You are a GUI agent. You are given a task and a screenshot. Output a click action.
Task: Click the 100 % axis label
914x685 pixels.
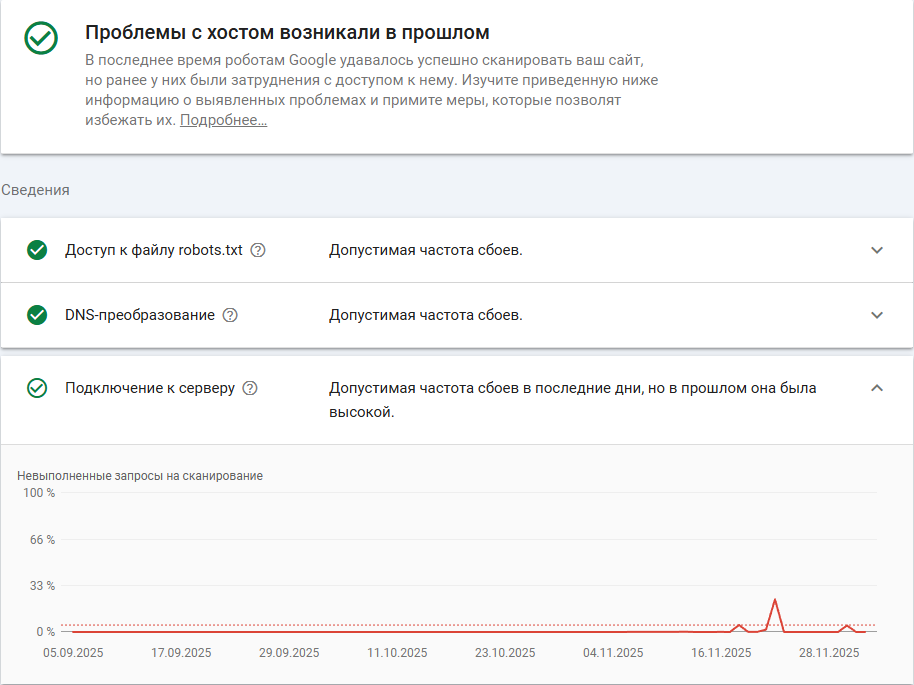click(x=39, y=493)
